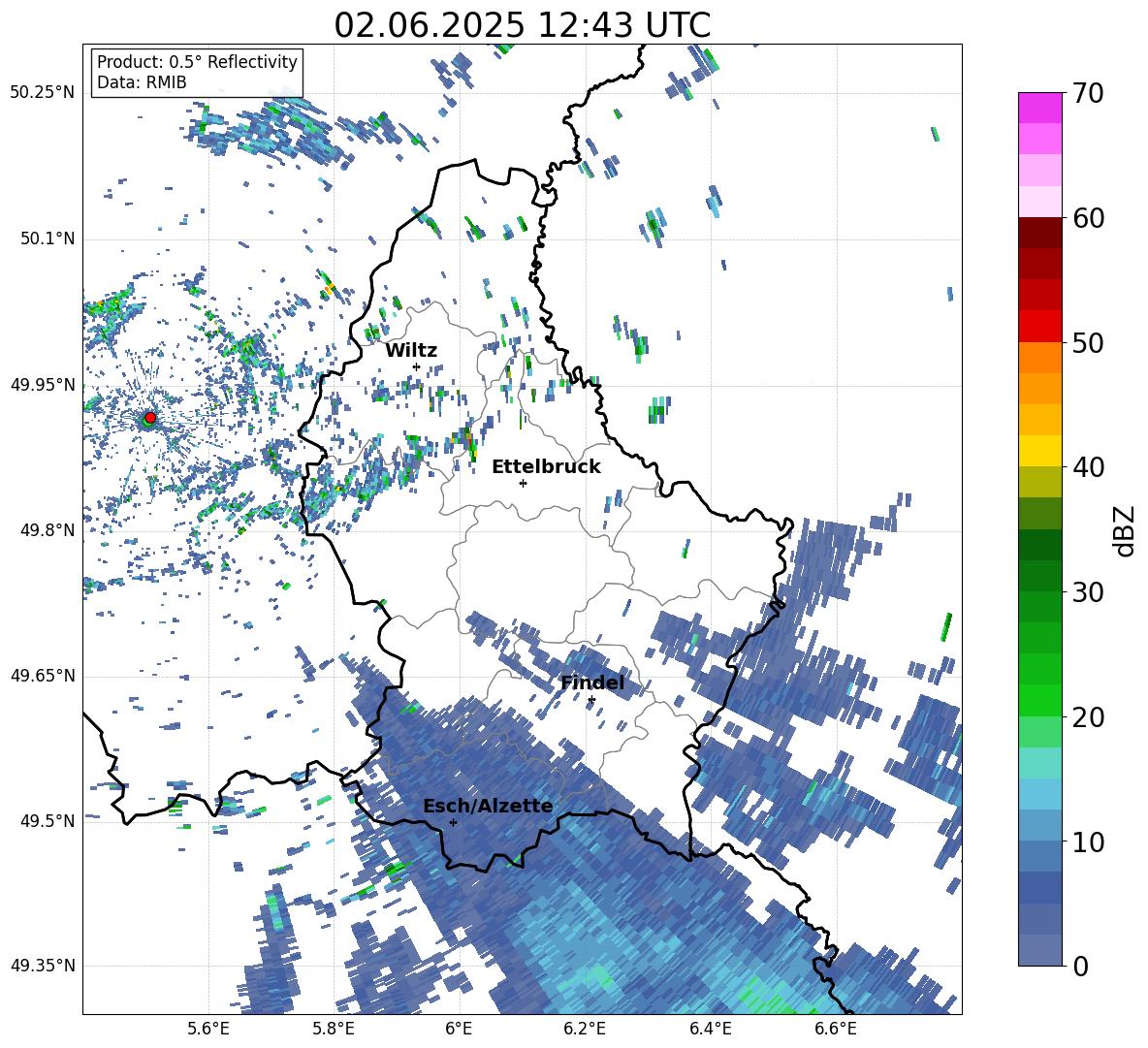Viewport: 1148px width, 1048px height.
Task: Pick the blue swatch below 10 dBZ
Action: pos(1039,856)
